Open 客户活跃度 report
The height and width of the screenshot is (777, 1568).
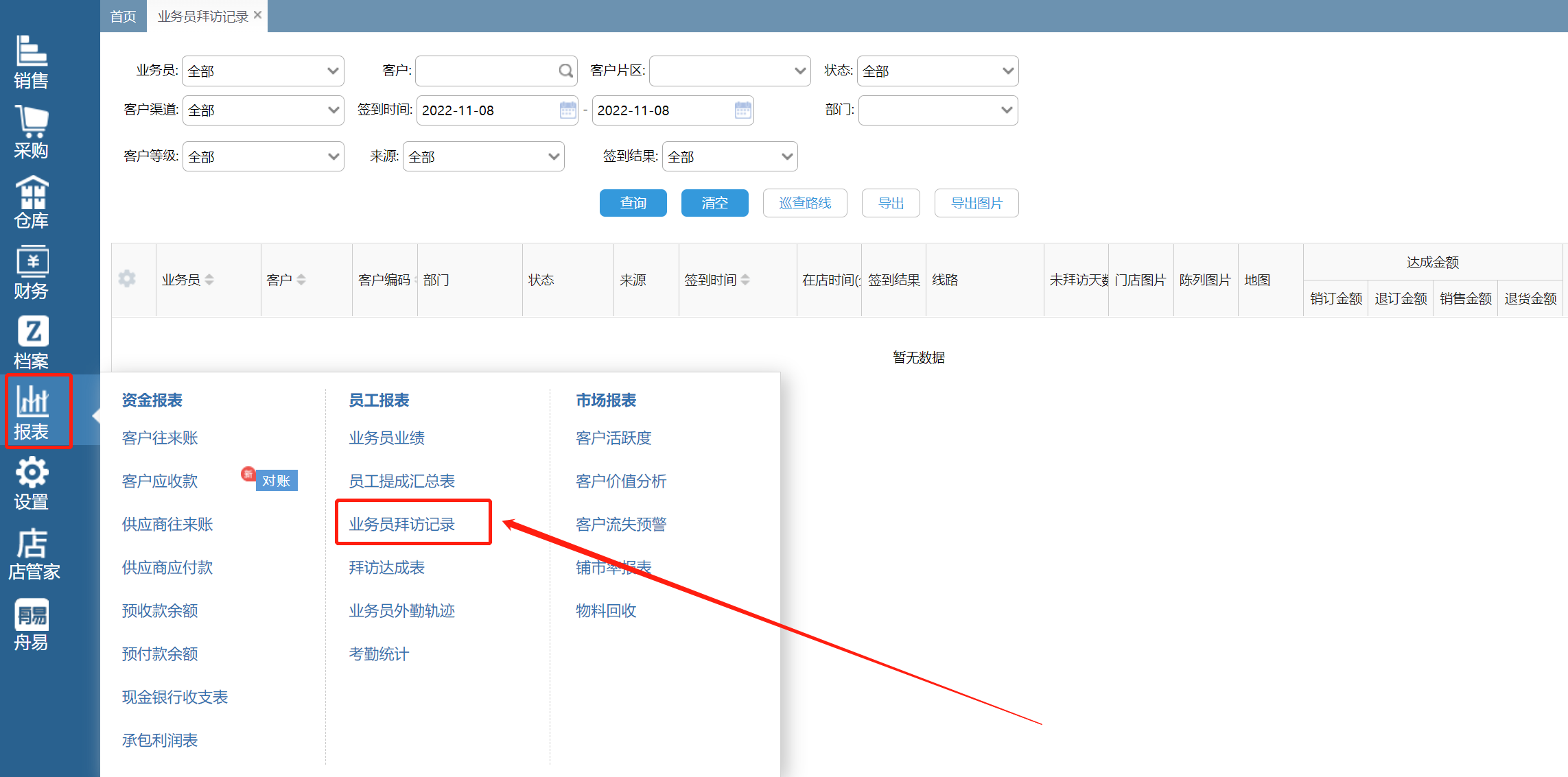614,438
